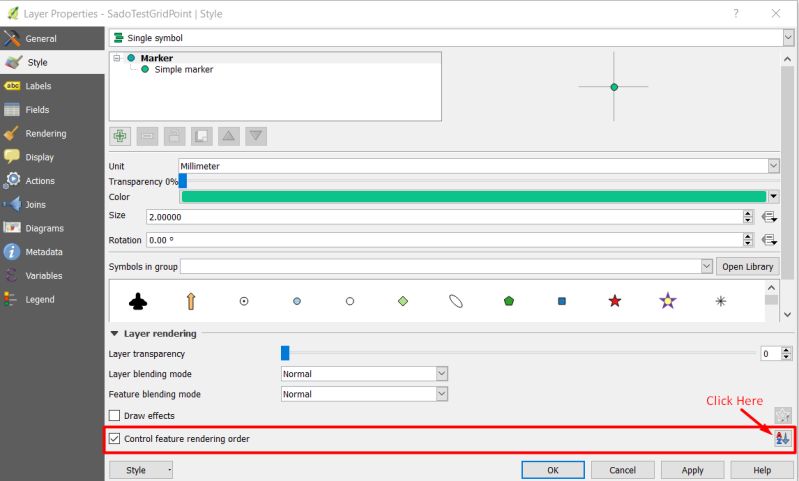Select the white hollow circle symbol
The height and width of the screenshot is (481, 799).
pyautogui.click(x=350, y=301)
